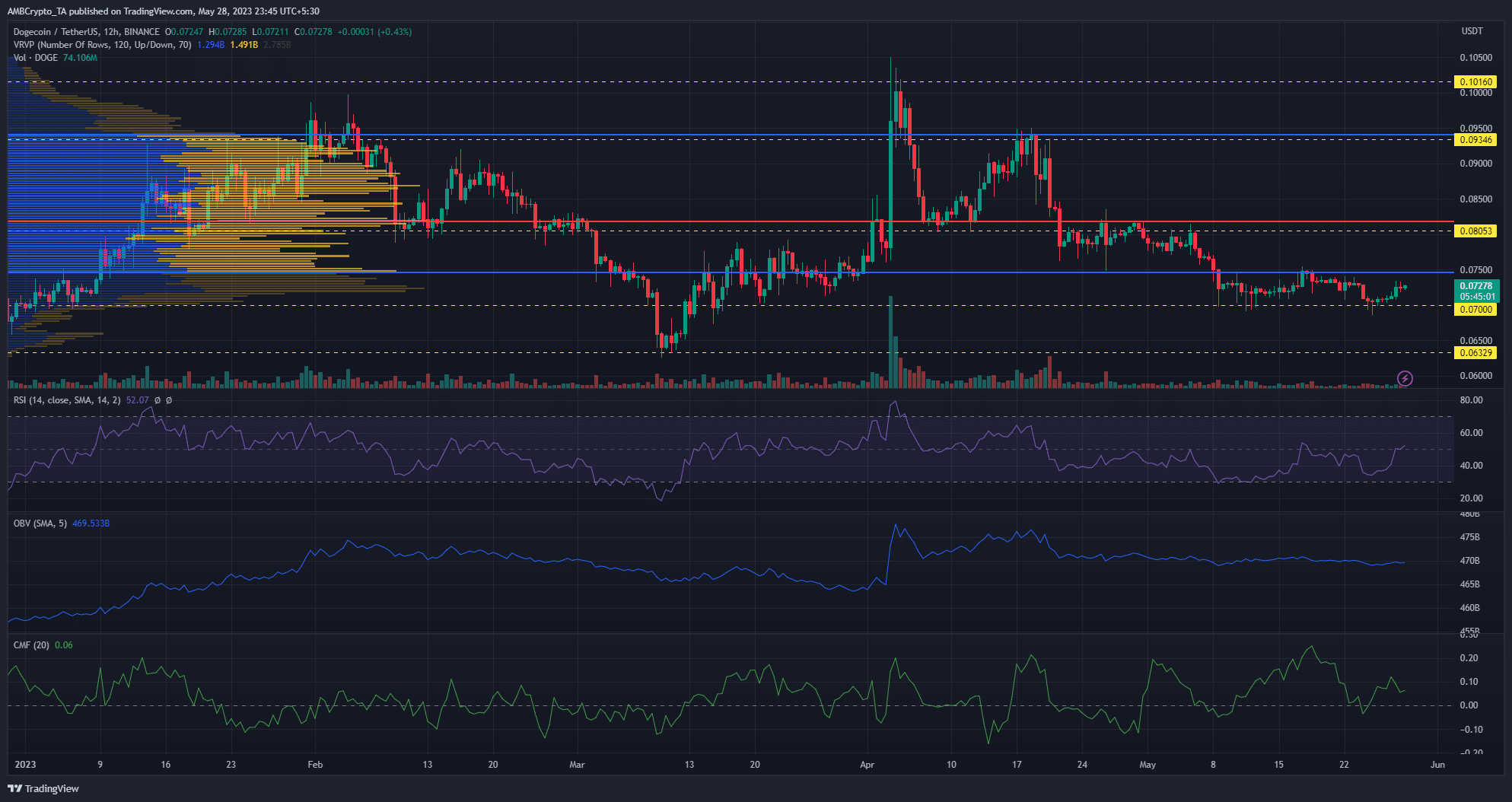Viewport: 1512px width, 802px height.
Task: Select the yellow 0.06329 price label
Action: click(x=1475, y=352)
